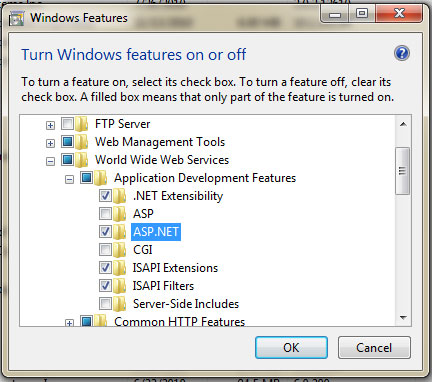This screenshot has width=432, height=382.
Task: Click the World Wide Web Services folder icon
Action: (x=81, y=160)
